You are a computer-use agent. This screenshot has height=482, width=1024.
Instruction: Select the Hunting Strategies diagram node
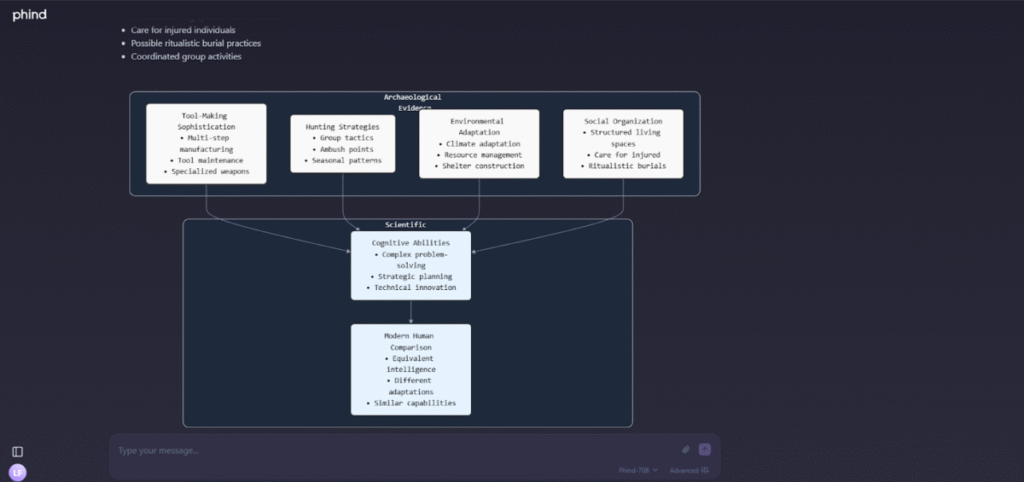click(342, 144)
